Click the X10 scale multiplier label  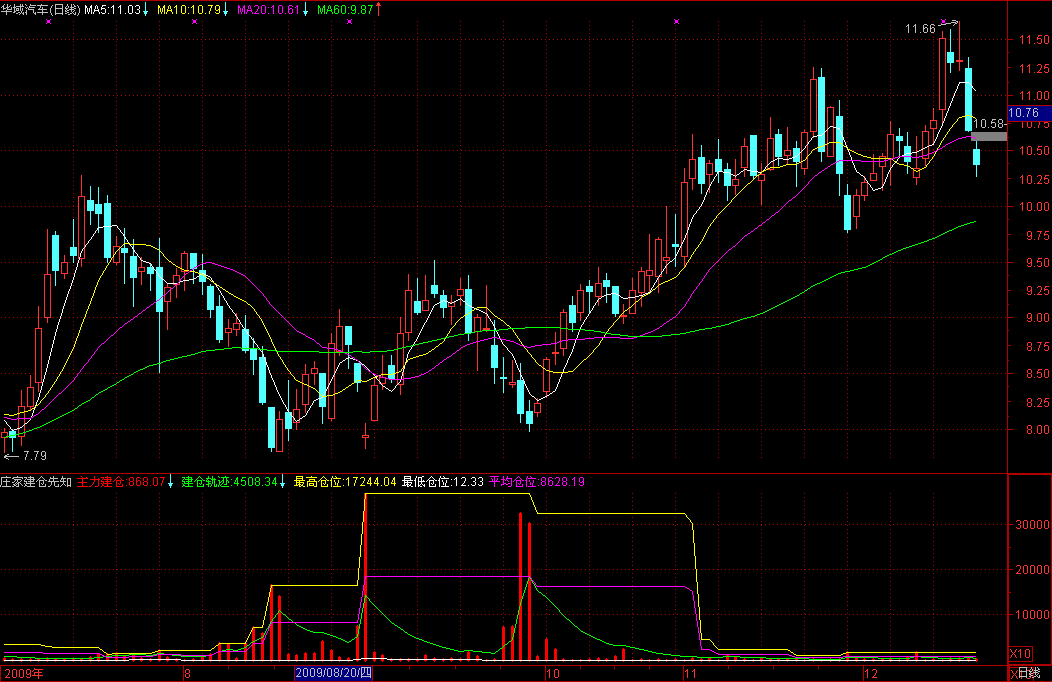(x=1021, y=653)
